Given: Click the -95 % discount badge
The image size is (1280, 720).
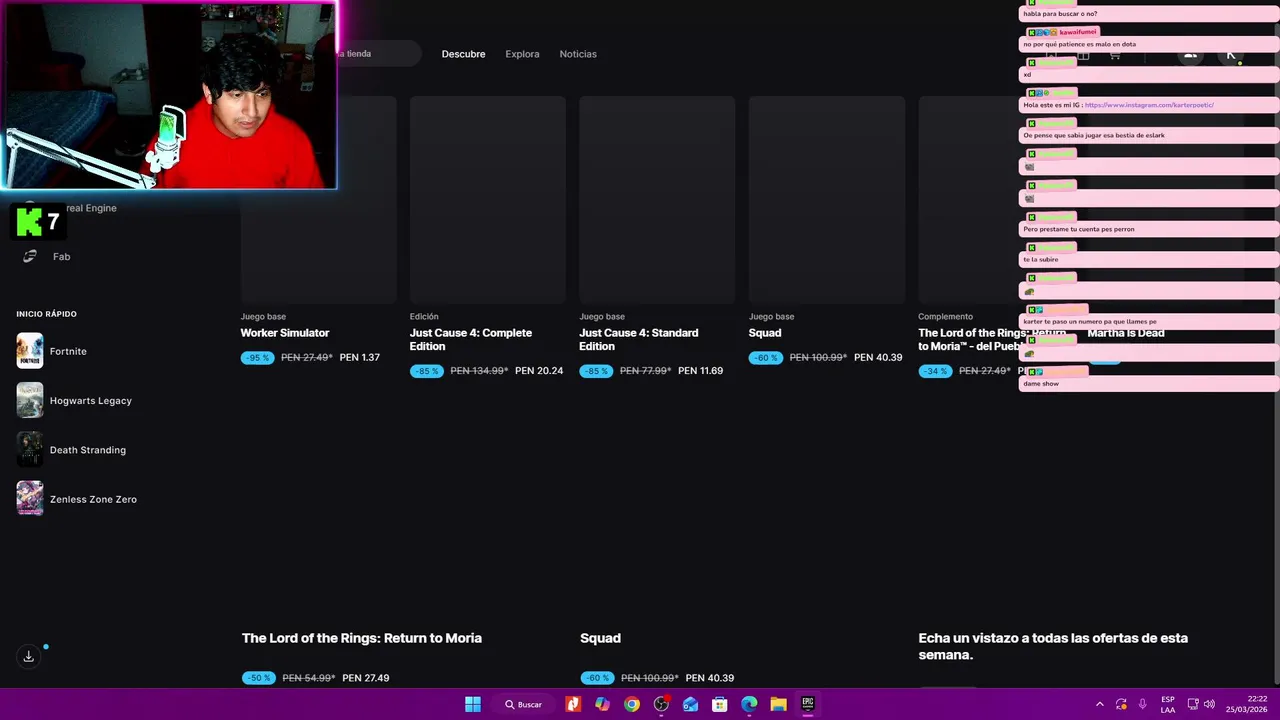Looking at the screenshot, I should coord(257,357).
